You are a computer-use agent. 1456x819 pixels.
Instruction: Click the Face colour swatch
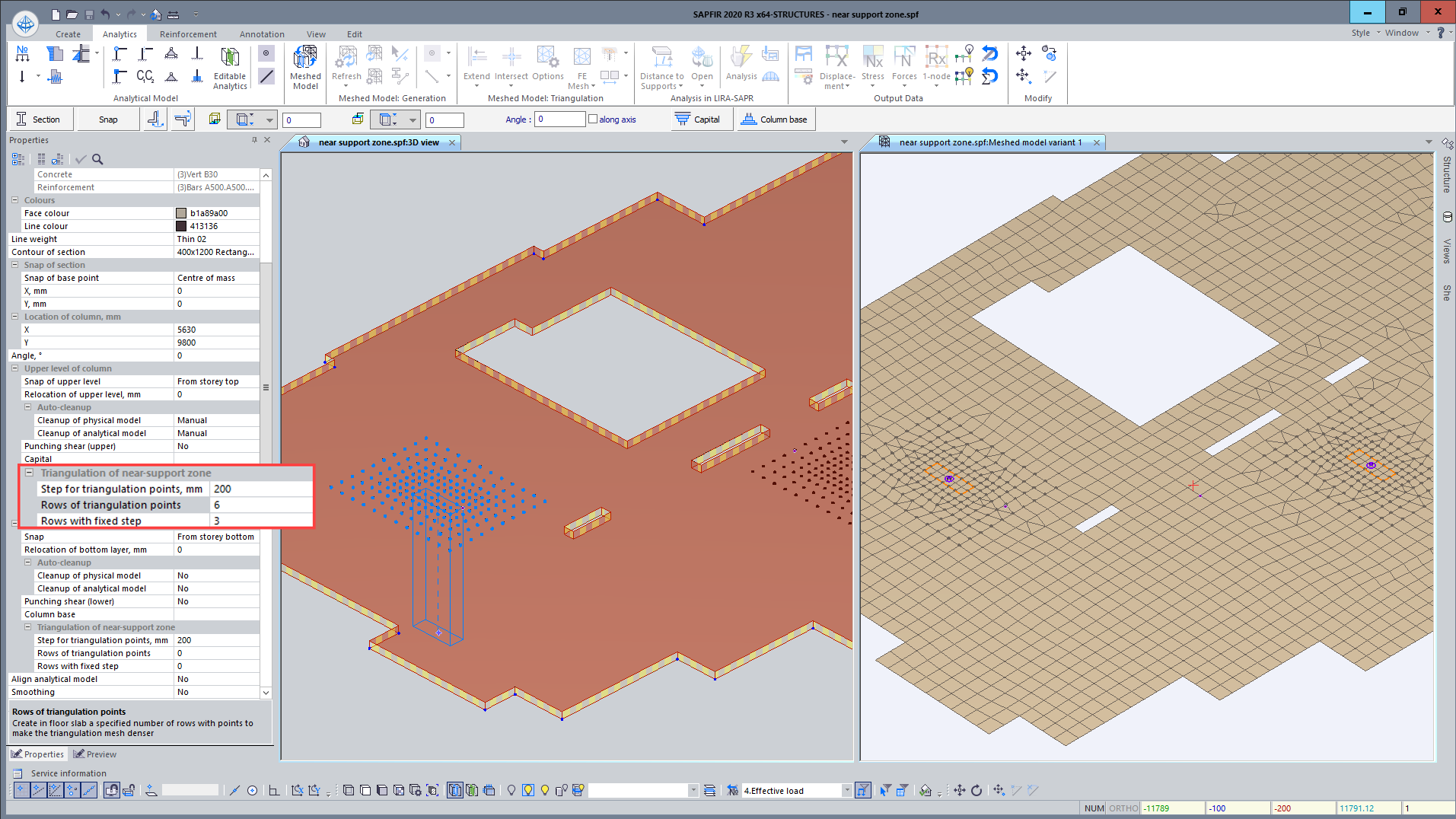coord(181,213)
